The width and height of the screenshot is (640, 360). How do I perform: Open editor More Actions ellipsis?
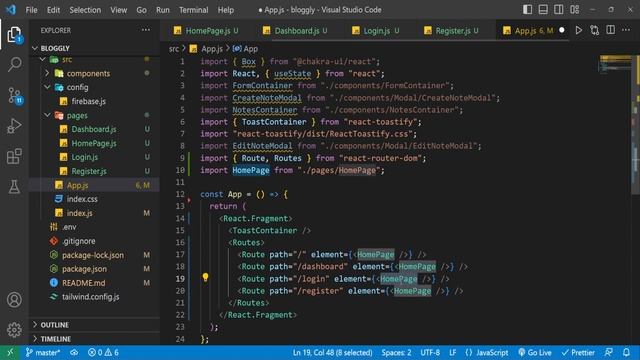(x=626, y=30)
